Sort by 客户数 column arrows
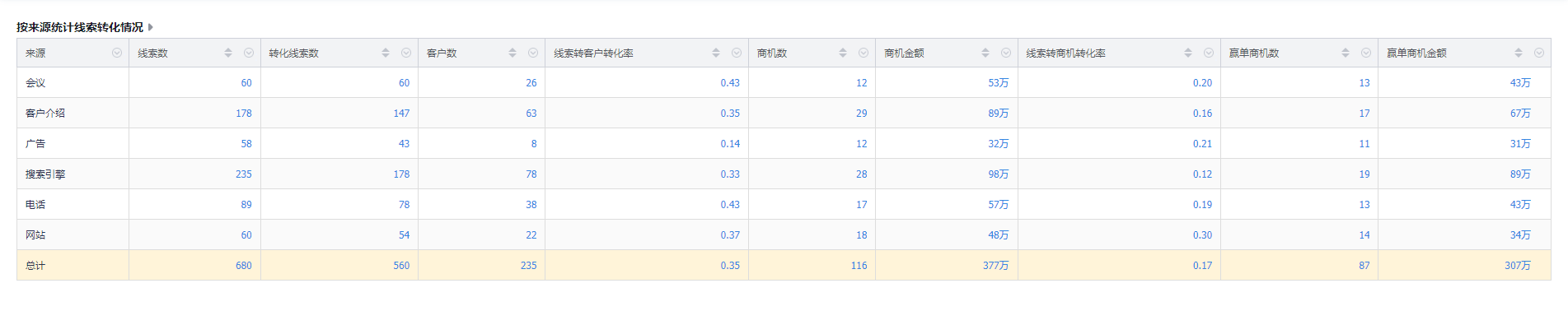Viewport: 1568px width, 311px height. point(513,53)
